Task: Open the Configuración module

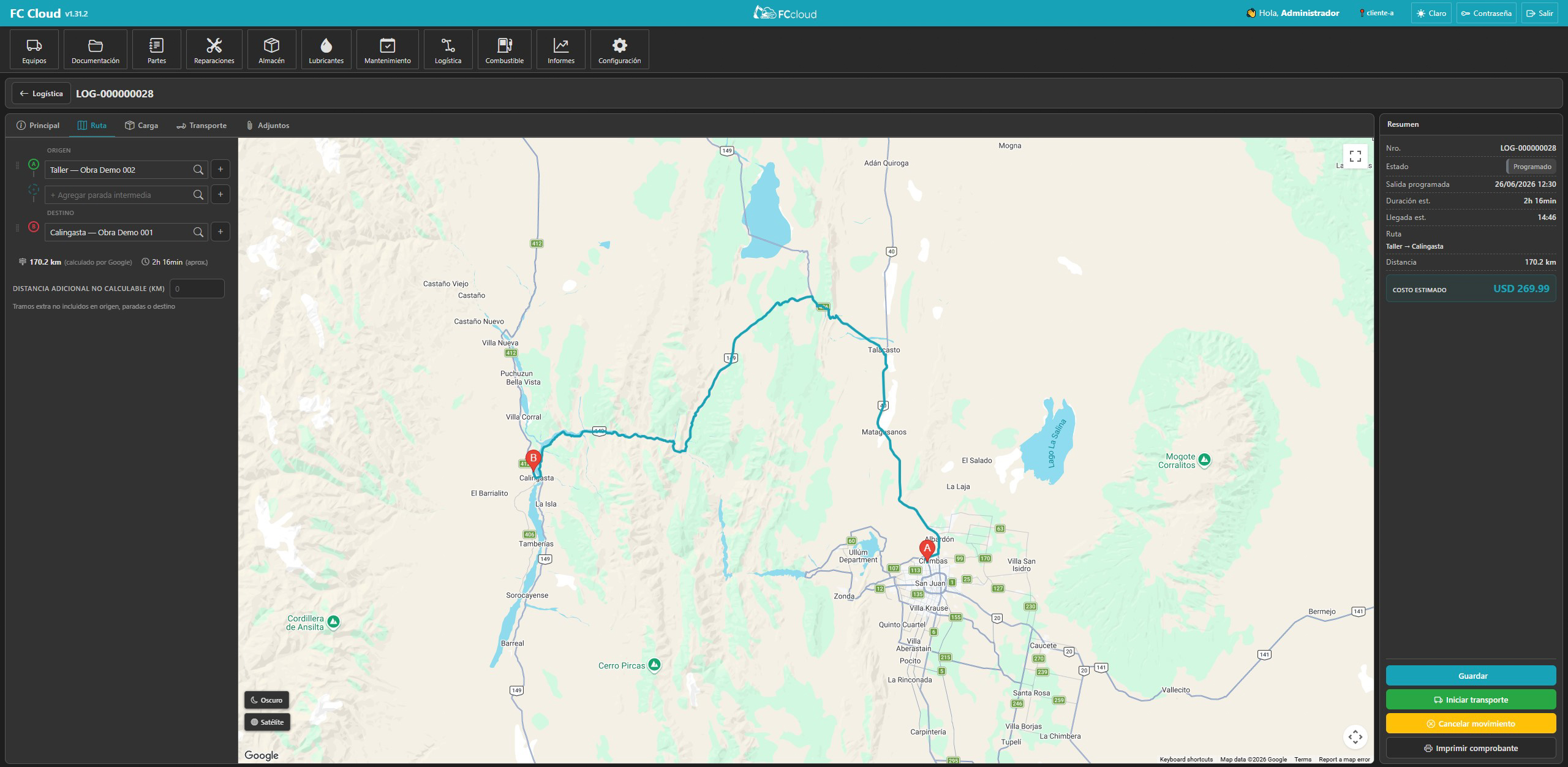Action: pos(620,50)
